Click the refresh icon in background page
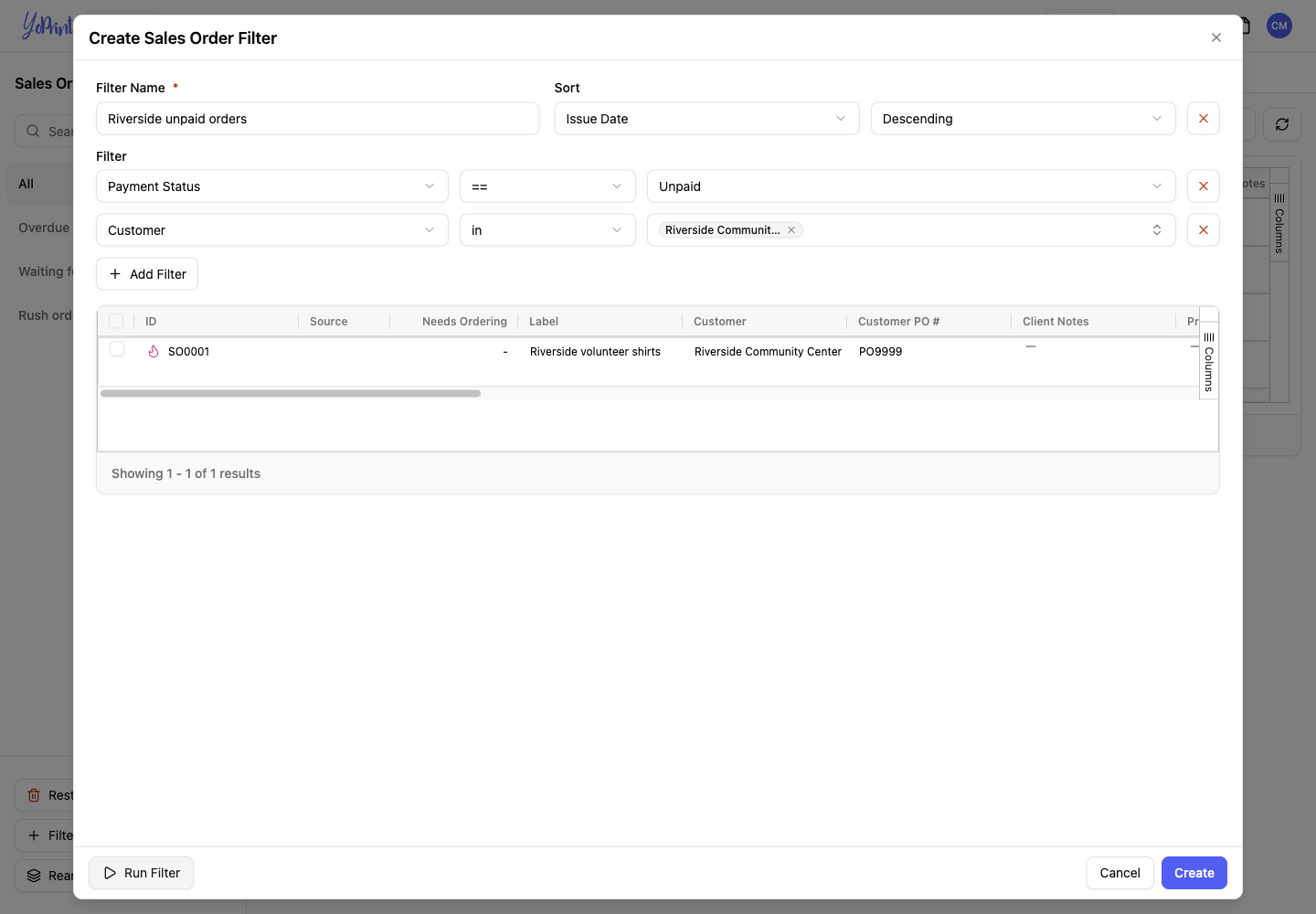The height and width of the screenshot is (914, 1316). pos(1282,124)
